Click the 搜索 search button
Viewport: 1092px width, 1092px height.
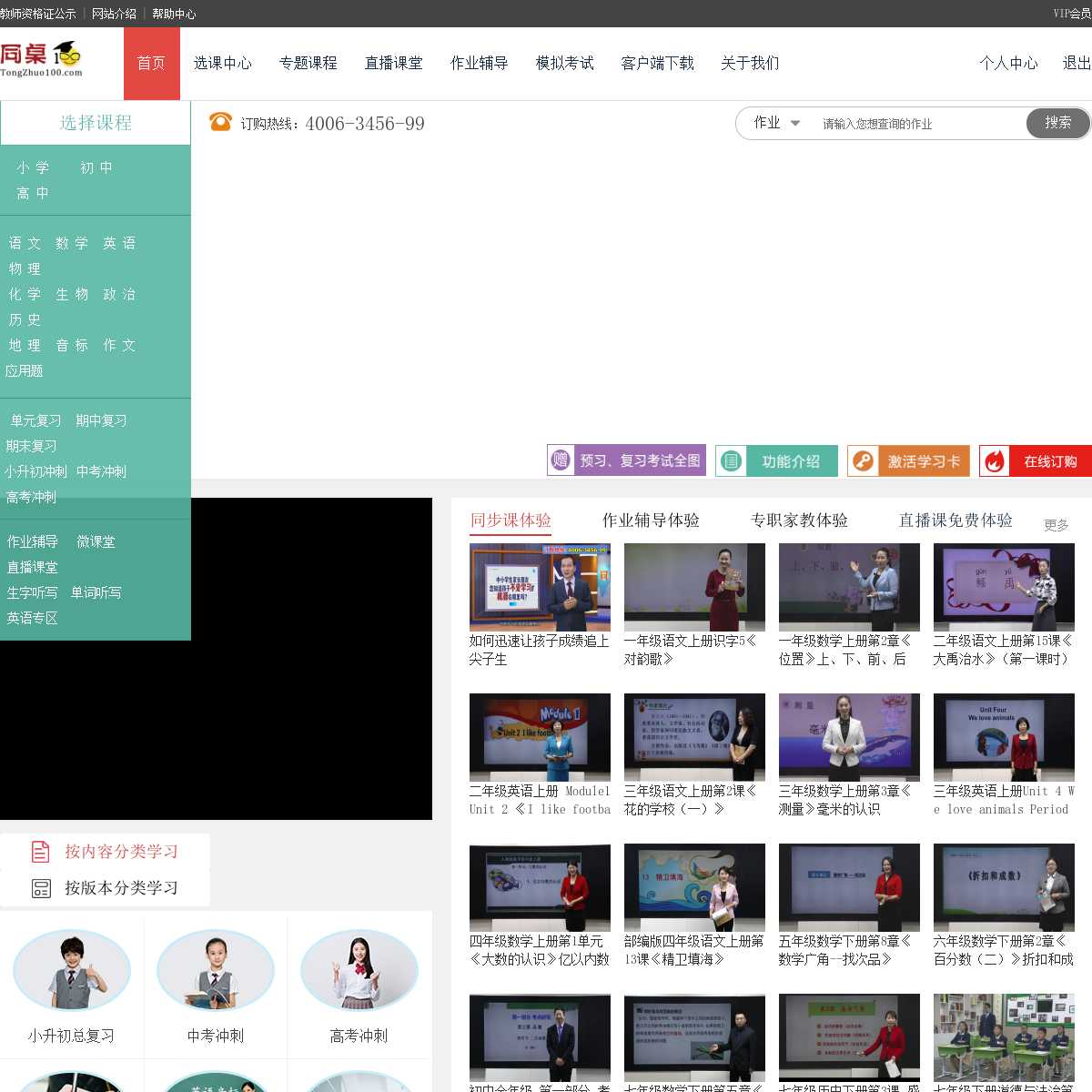click(x=1057, y=123)
